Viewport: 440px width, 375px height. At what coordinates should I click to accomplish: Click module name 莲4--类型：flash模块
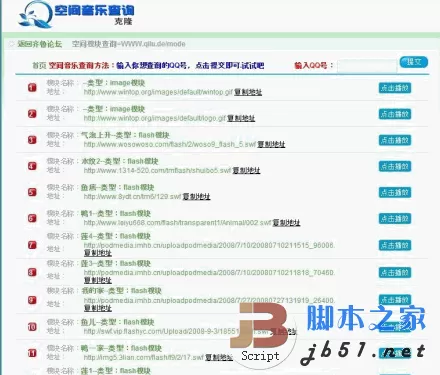tap(116, 236)
